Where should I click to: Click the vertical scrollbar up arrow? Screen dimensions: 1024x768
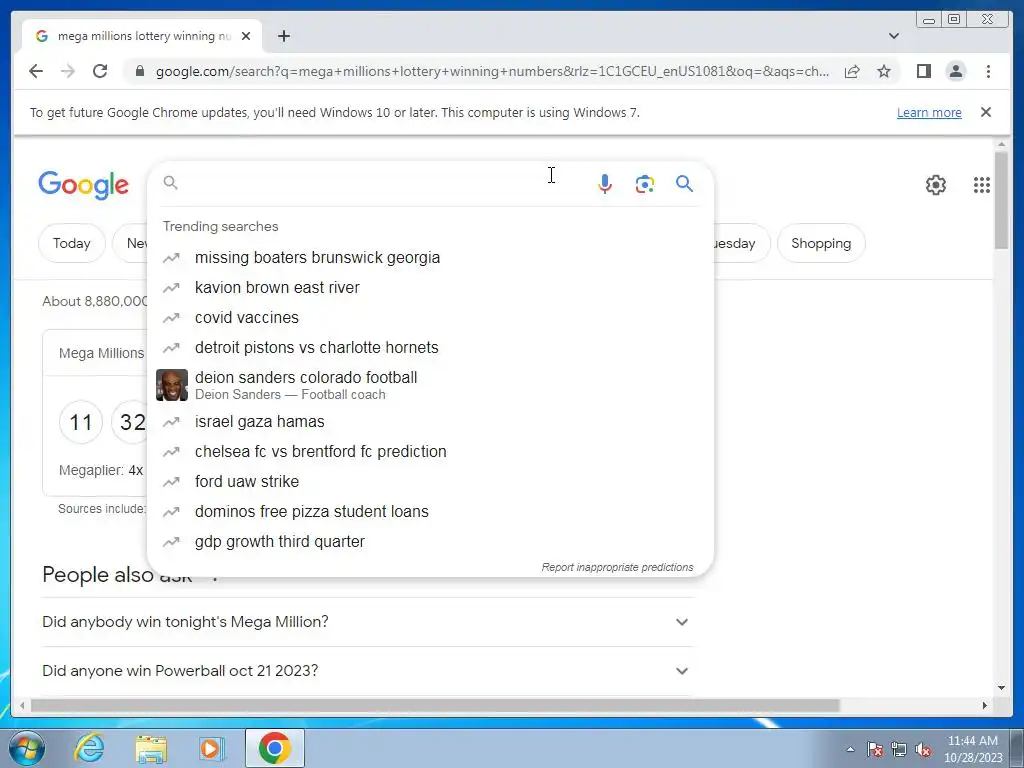1001,144
